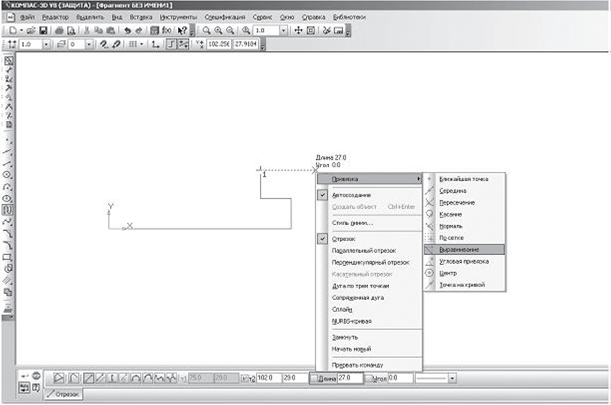Click the local coordinate system icon
The height and width of the screenshot is (405, 611).
[x=155, y=44]
